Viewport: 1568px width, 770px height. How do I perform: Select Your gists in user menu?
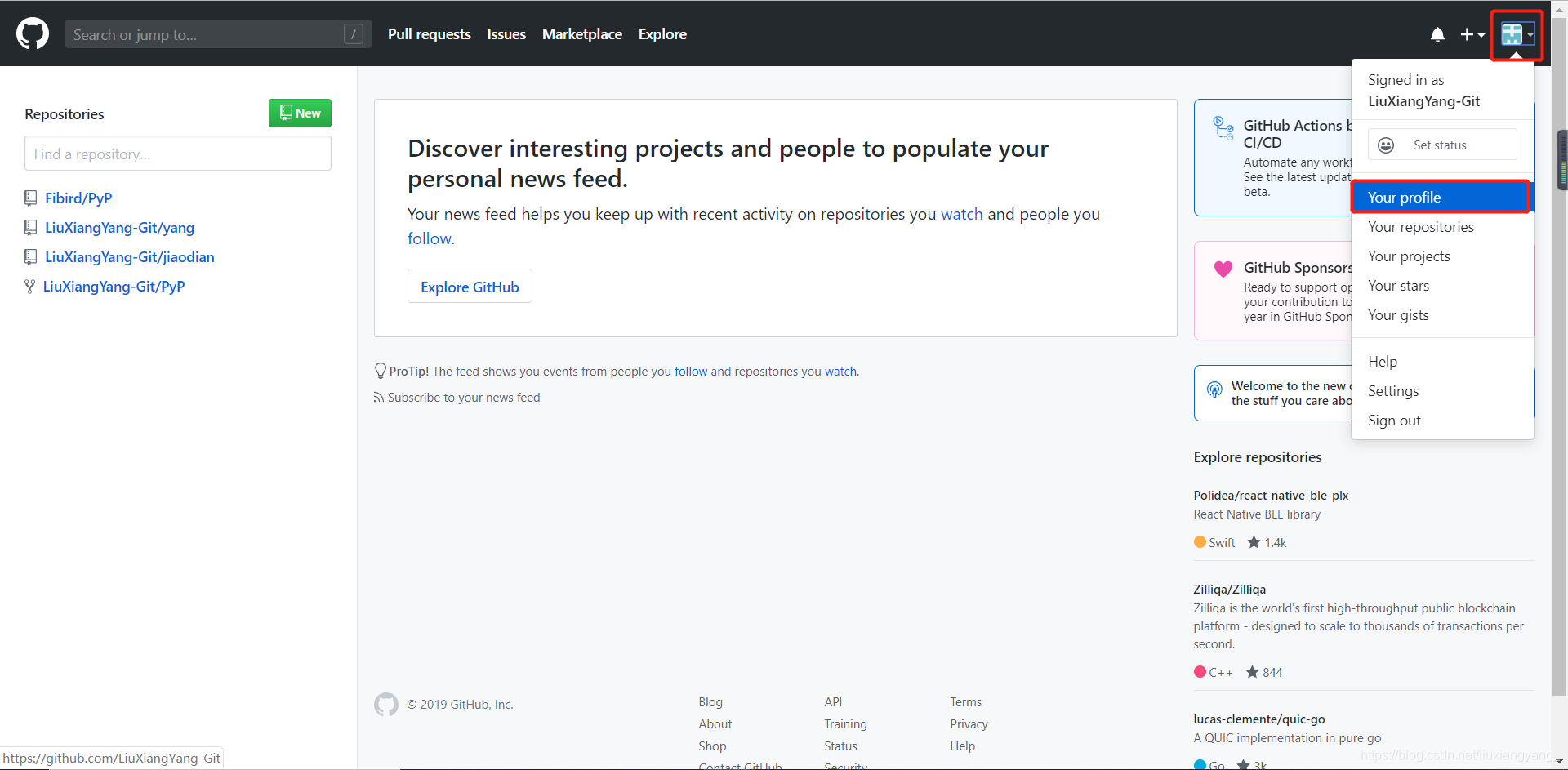1442,315
